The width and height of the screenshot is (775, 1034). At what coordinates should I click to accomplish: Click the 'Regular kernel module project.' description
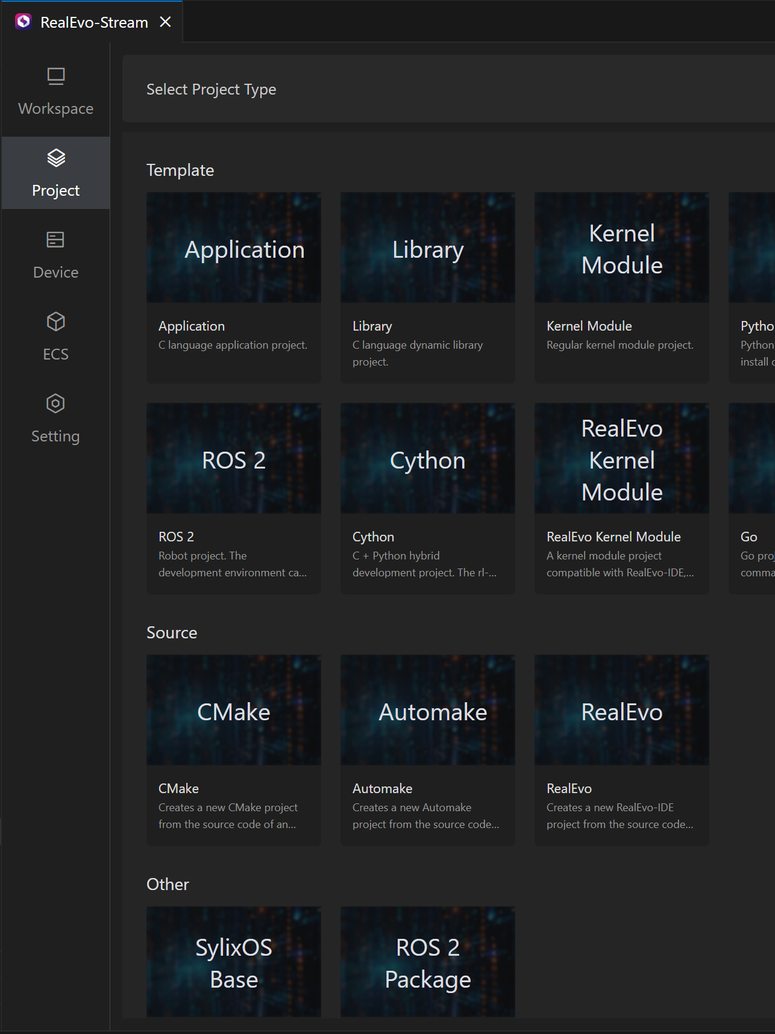620,345
